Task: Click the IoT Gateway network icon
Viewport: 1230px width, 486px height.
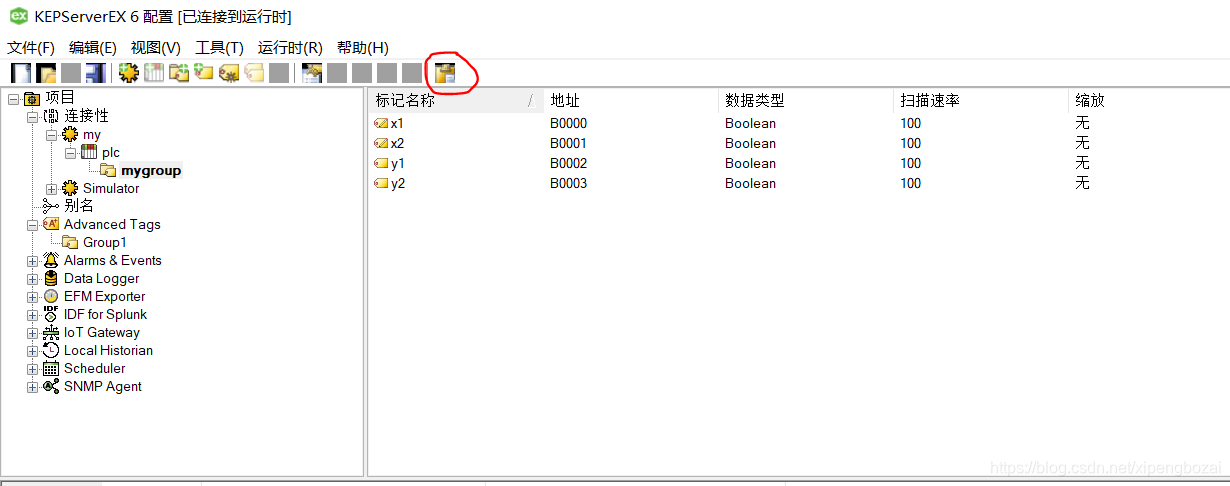Action: pyautogui.click(x=51, y=332)
